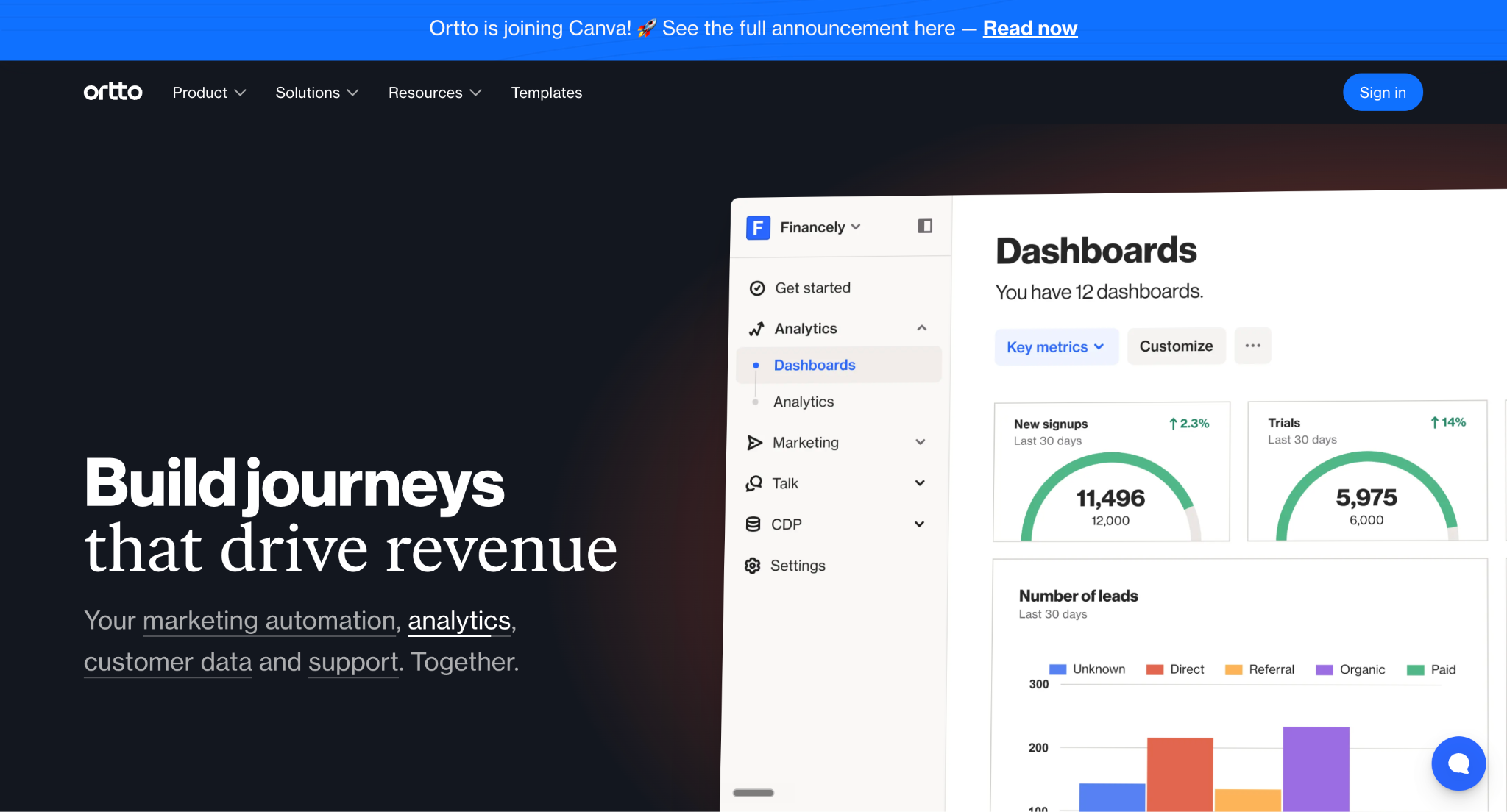The height and width of the screenshot is (812, 1507).
Task: Click the New signups up-arrow 2.3% indicator
Action: coord(1189,424)
